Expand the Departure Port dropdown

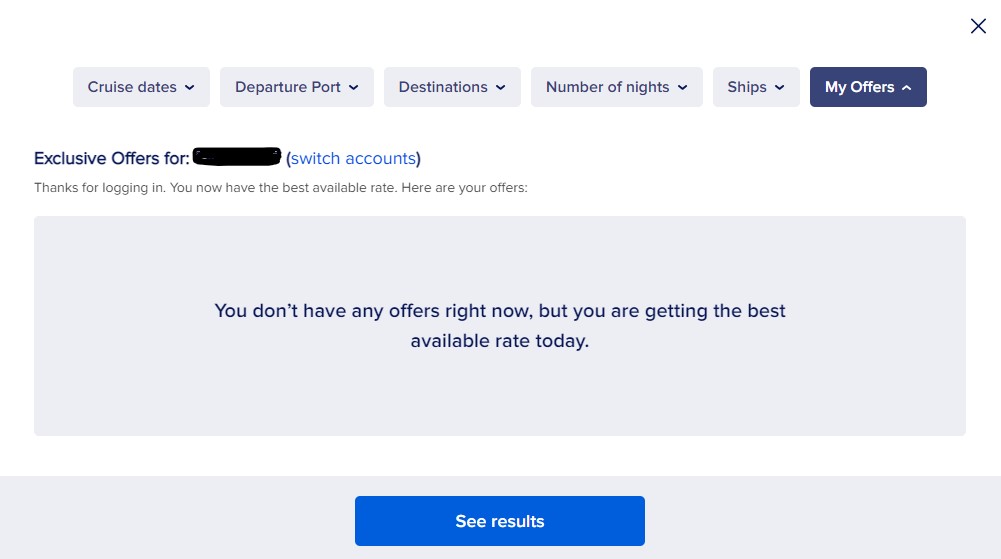297,87
